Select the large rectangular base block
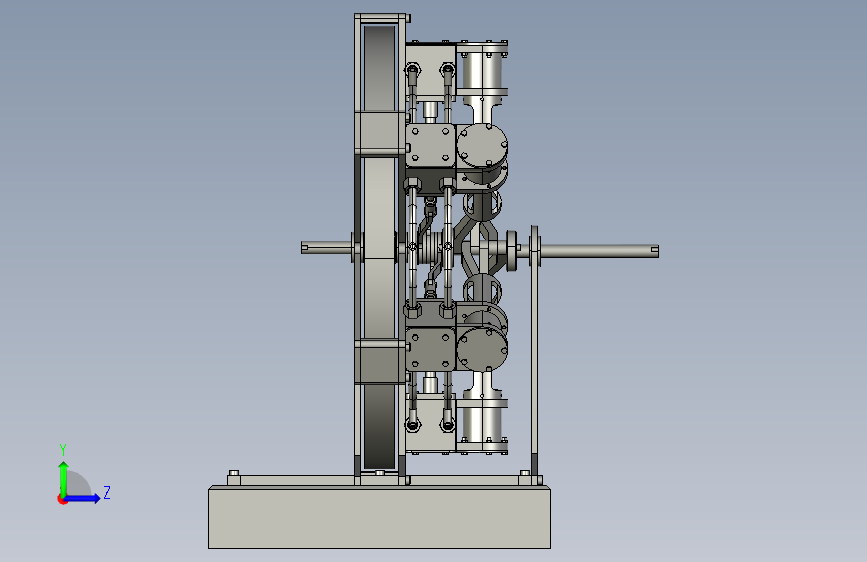This screenshot has height=562, width=867. click(379, 517)
